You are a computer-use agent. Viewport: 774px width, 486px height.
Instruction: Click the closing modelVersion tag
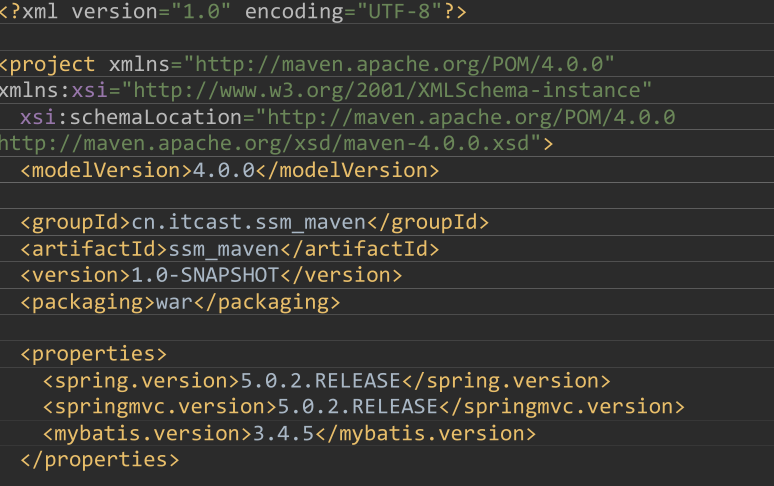[x=348, y=170]
